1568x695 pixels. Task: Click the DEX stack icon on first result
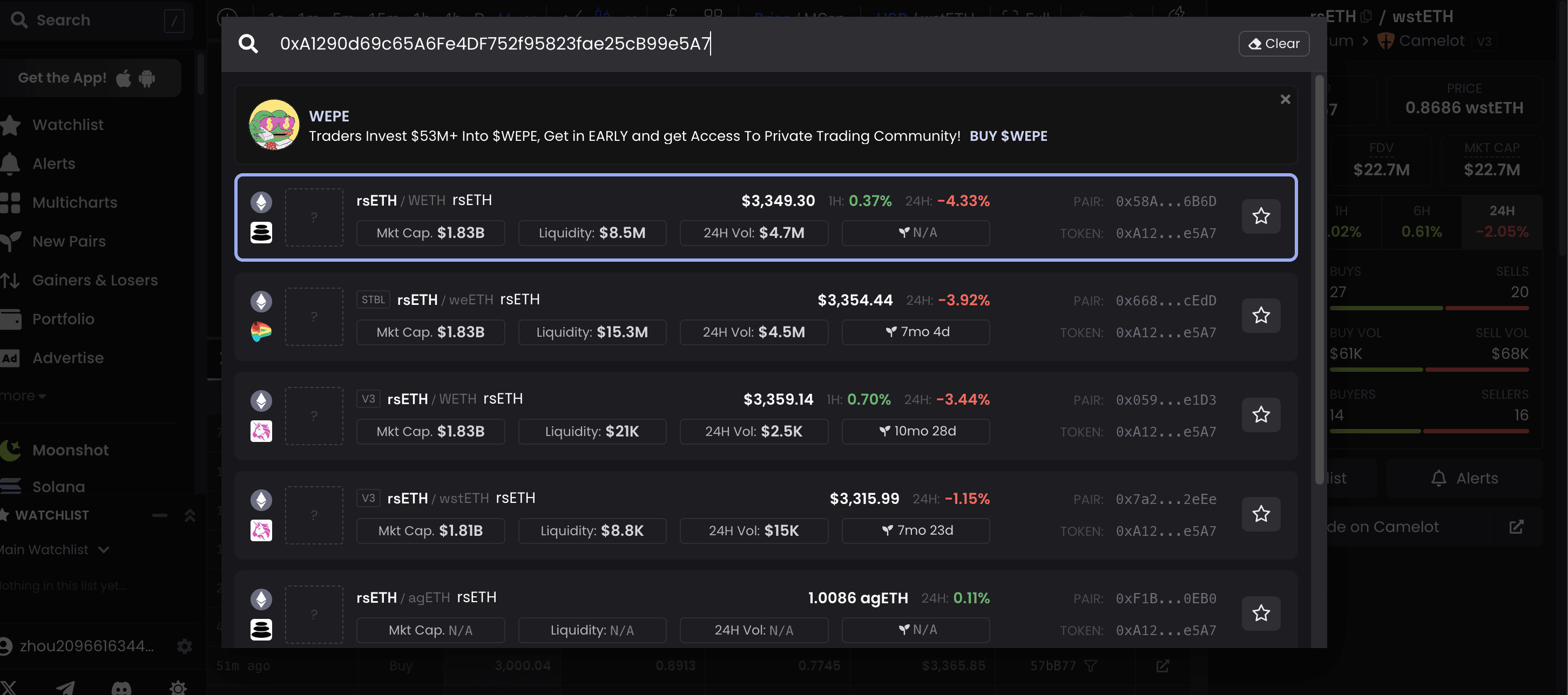261,232
